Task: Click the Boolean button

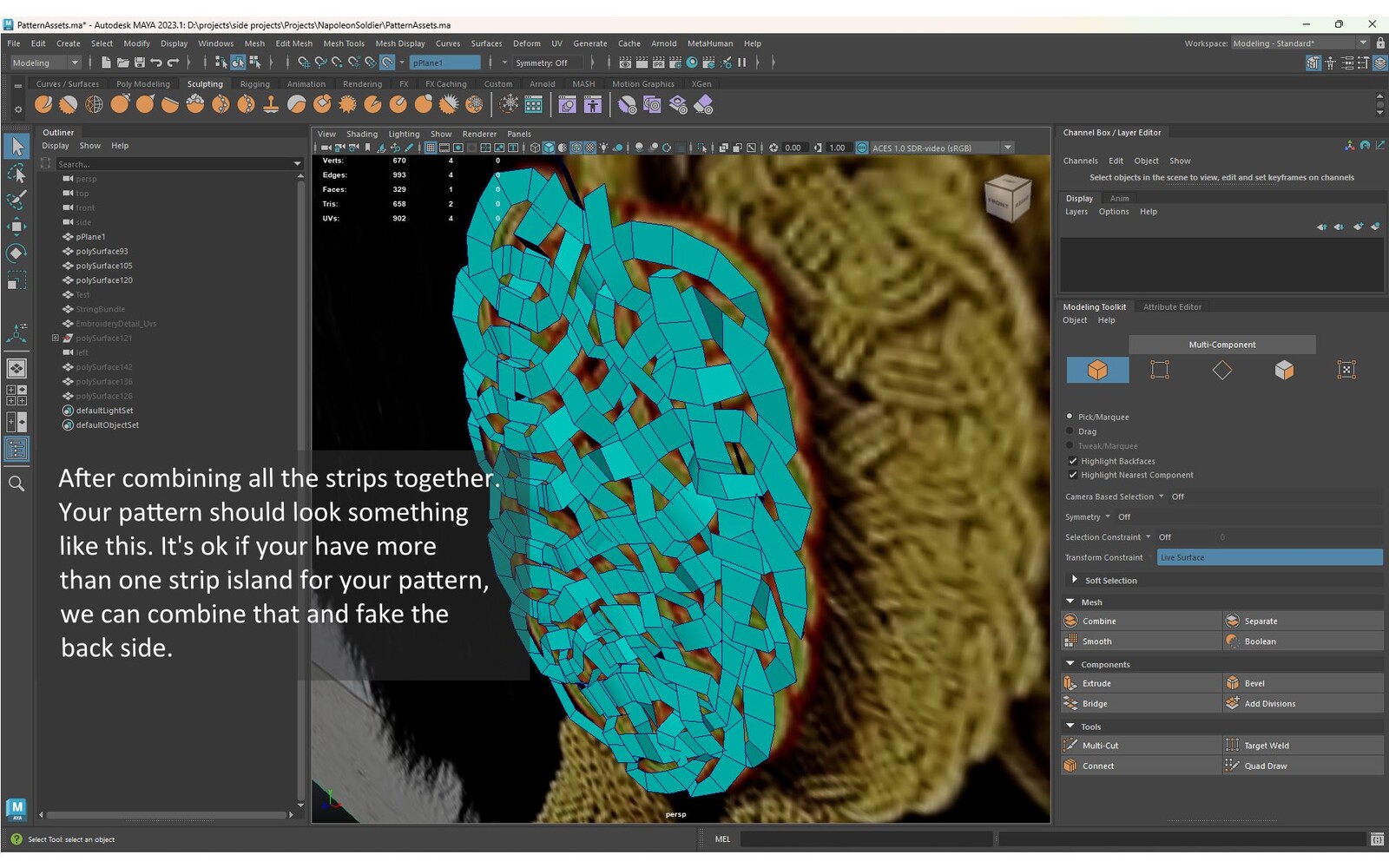Action: point(1303,641)
